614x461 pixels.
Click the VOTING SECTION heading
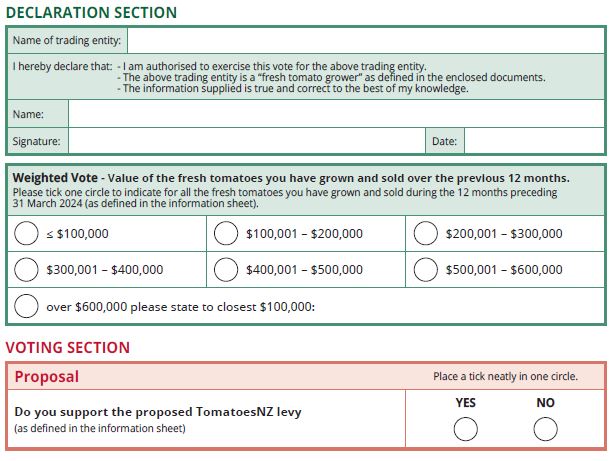coord(68,348)
